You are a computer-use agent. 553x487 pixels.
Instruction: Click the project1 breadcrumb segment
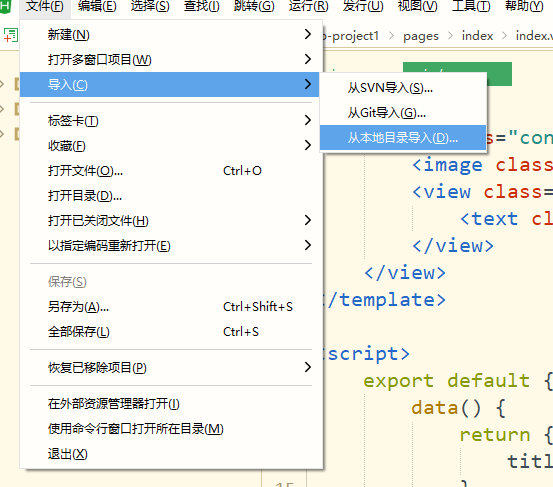click(x=351, y=36)
